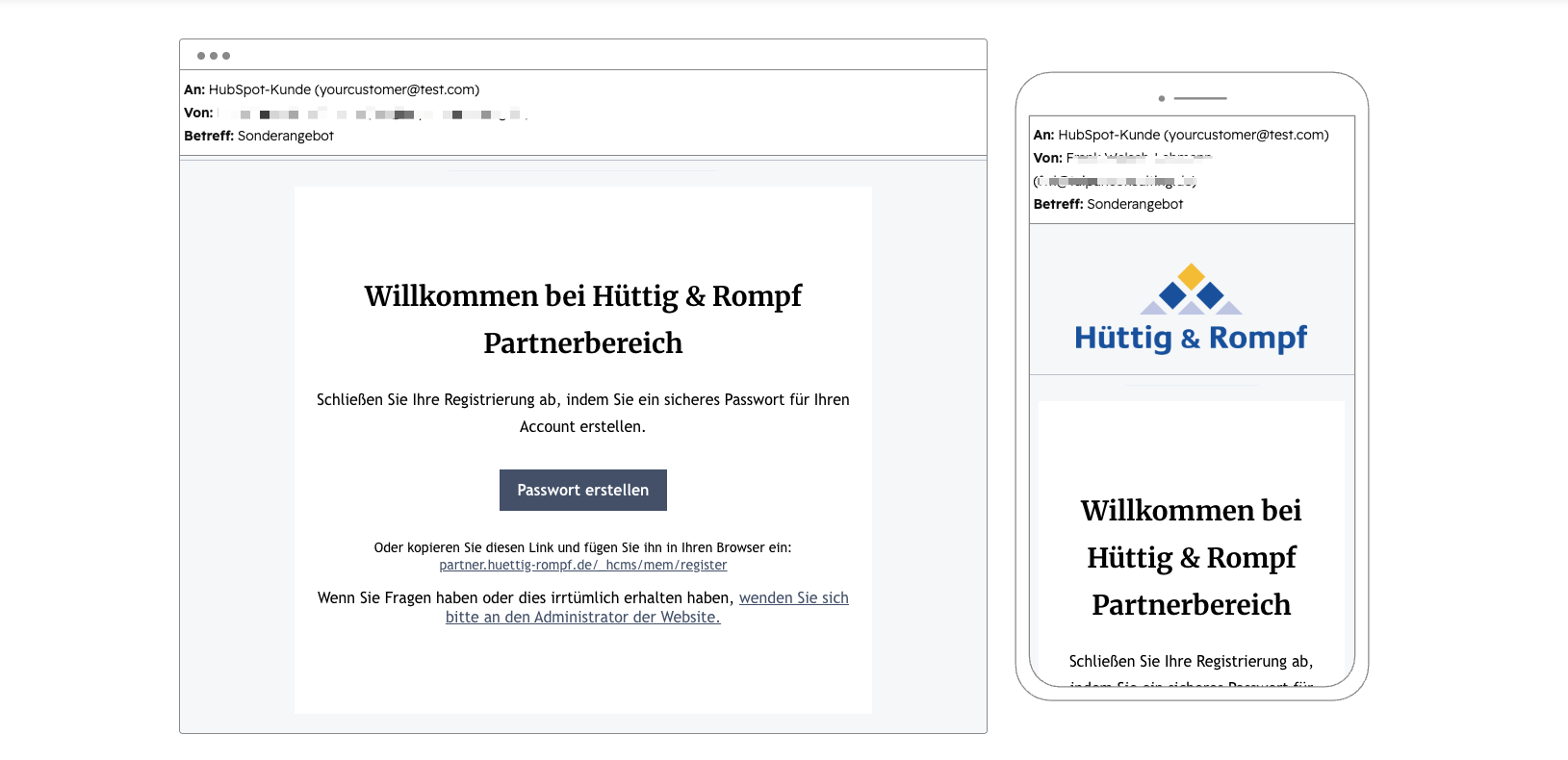Click the desktop 'Betreff: Sonderangebot' line
The height and width of the screenshot is (760, 1568).
tap(259, 136)
